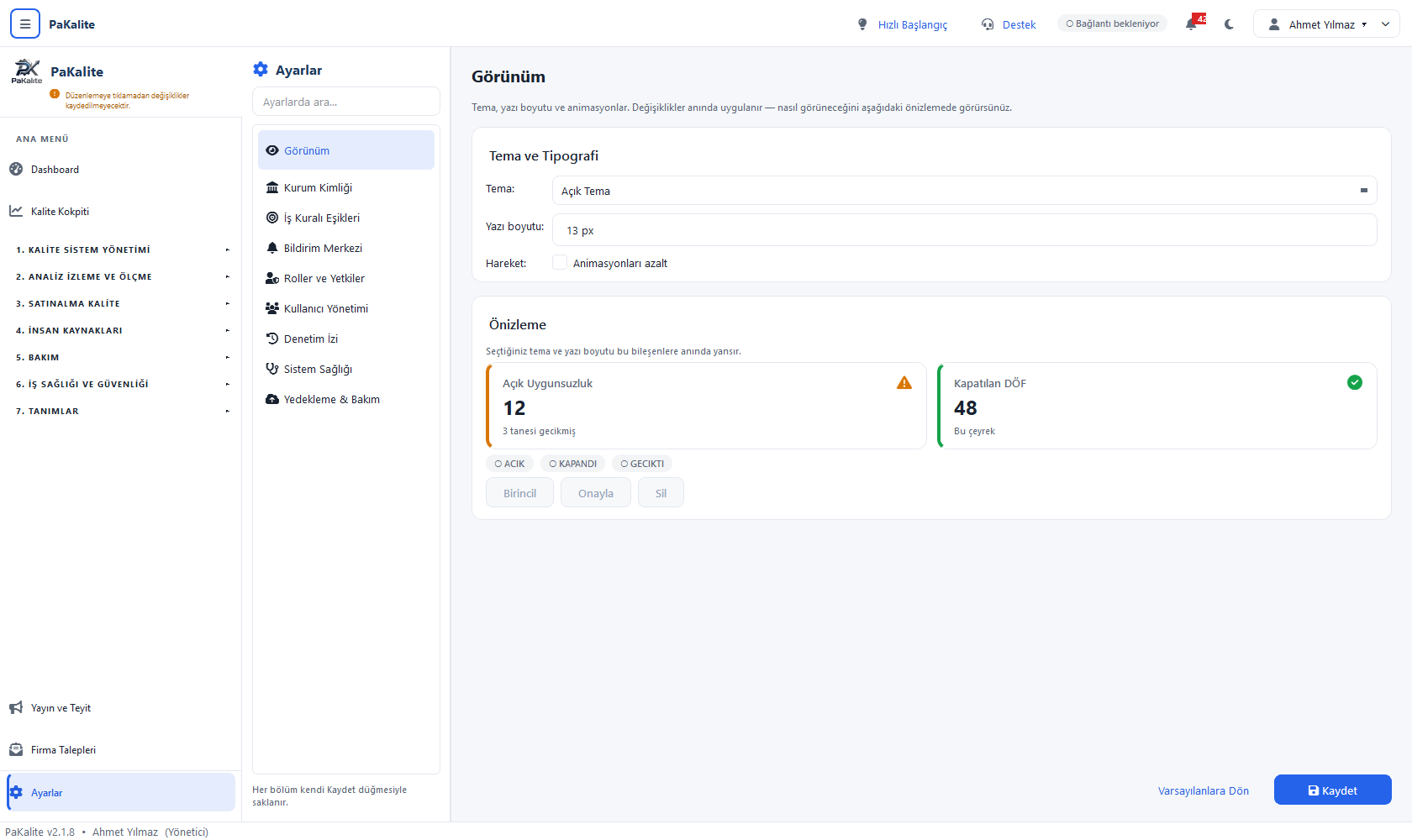Screen dimensions: 1412x840
Task: Expand Analiz İzleme ve Ölçme menu
Action: [x=122, y=276]
